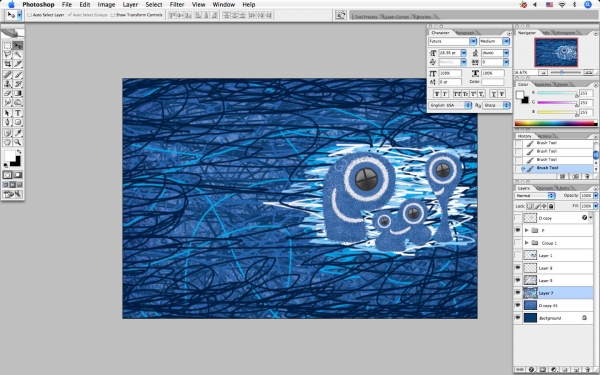Image resolution: width=600 pixels, height=375 pixels.
Task: Open the Filter menu
Action: [x=177, y=5]
